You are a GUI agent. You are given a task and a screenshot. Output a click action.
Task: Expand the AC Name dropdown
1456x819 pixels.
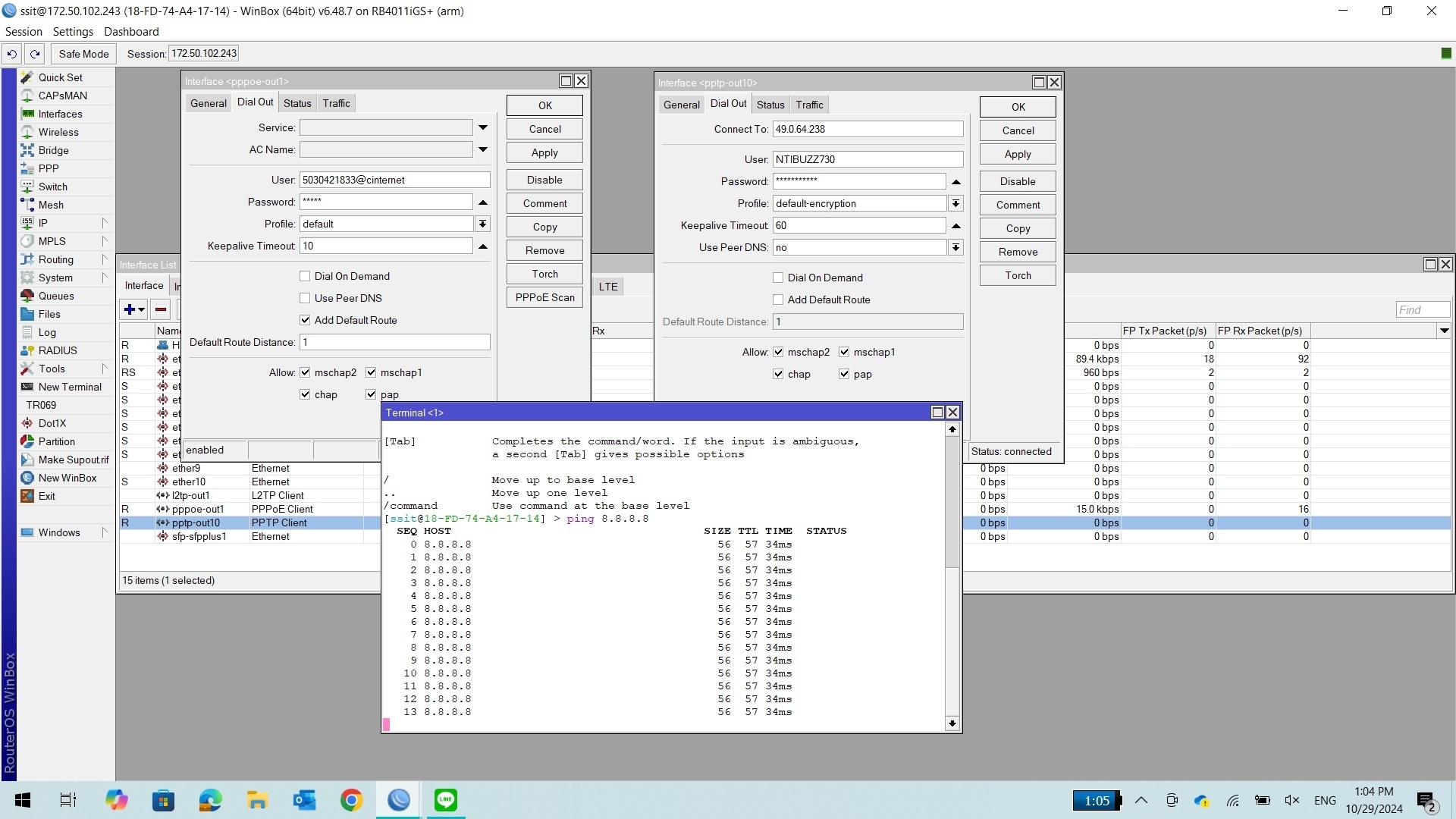[482, 149]
